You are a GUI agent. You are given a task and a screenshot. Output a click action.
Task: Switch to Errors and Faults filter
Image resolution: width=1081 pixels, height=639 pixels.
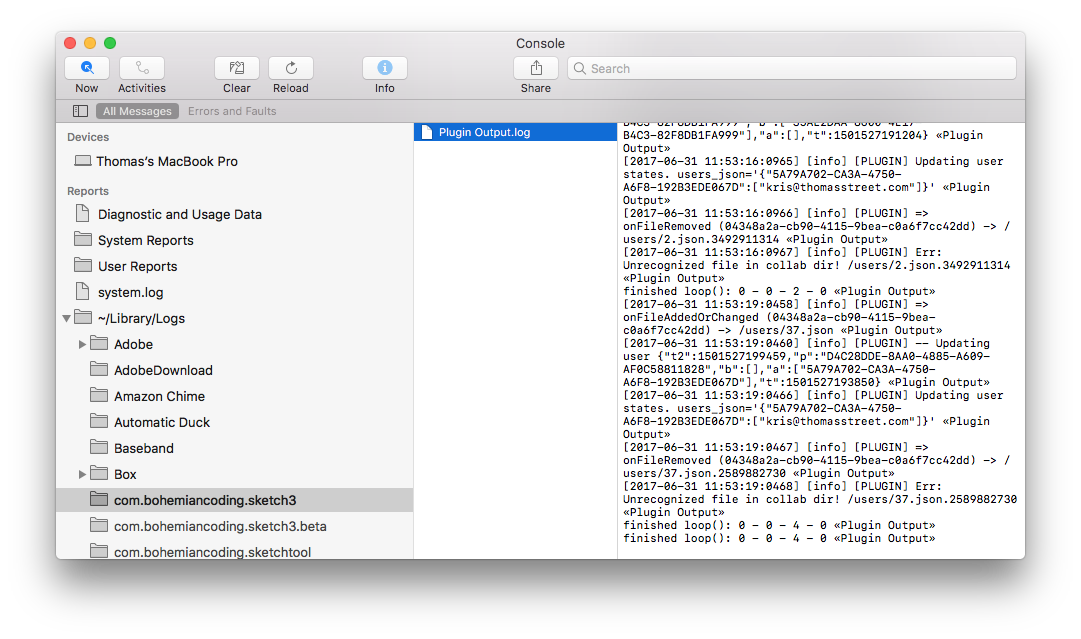click(232, 111)
